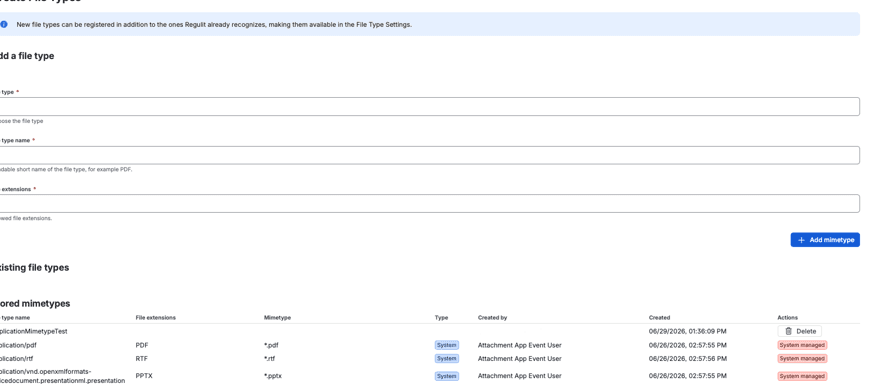Click Attachment App Event User in RTF row

tap(519, 358)
